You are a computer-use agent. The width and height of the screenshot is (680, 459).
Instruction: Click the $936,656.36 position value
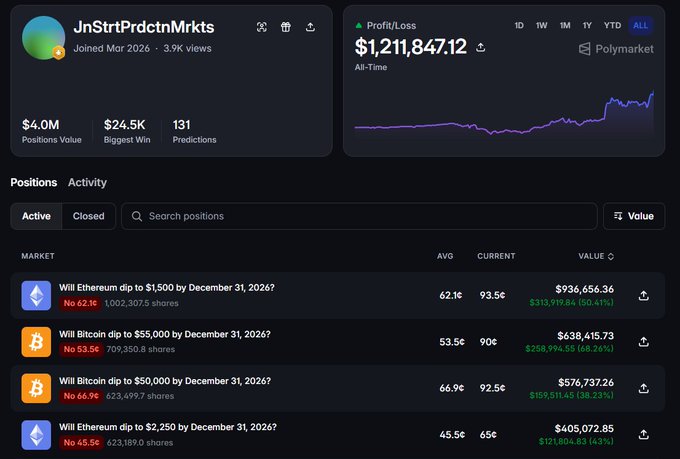[x=585, y=289]
